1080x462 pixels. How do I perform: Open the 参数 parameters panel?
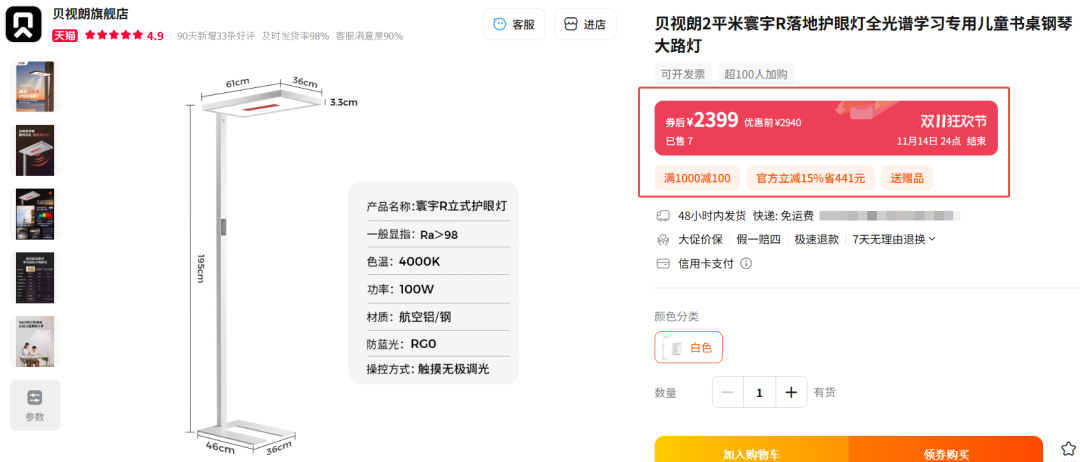click(x=34, y=405)
